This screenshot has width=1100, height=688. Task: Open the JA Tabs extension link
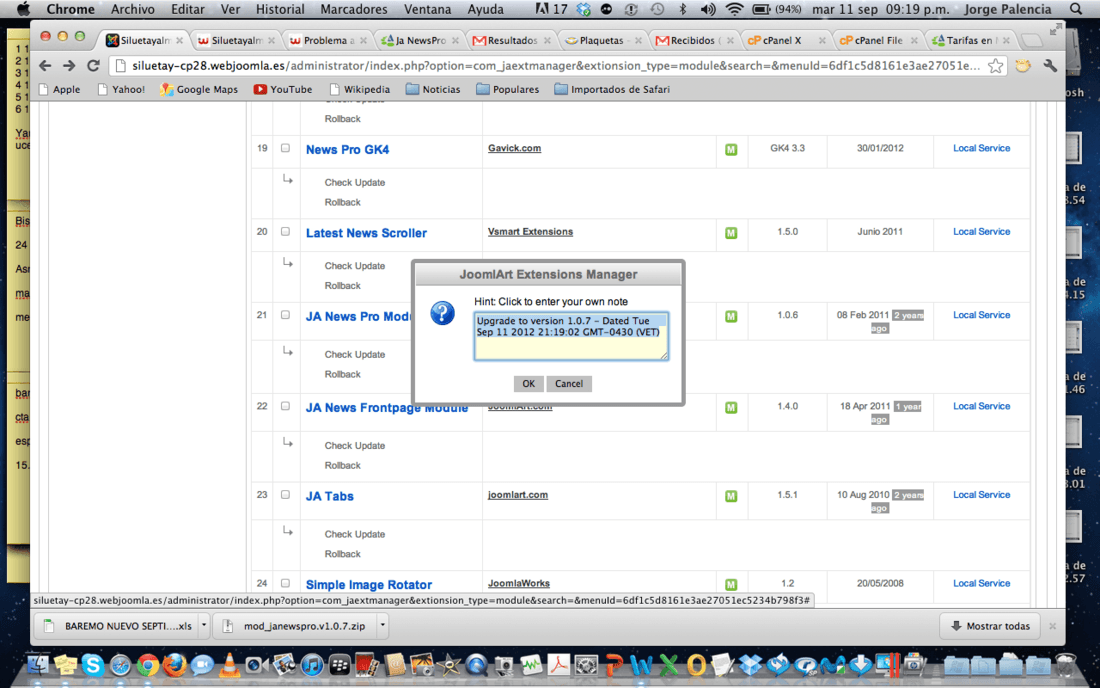[329, 496]
